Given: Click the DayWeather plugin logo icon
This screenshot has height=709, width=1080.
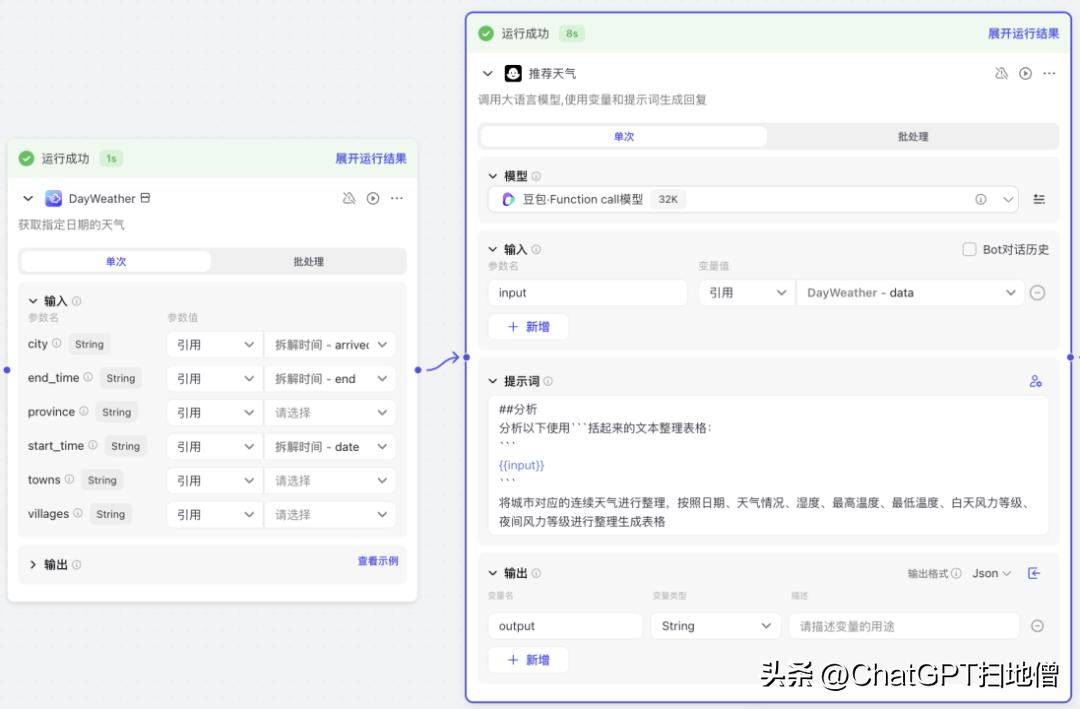Looking at the screenshot, I should click(53, 198).
